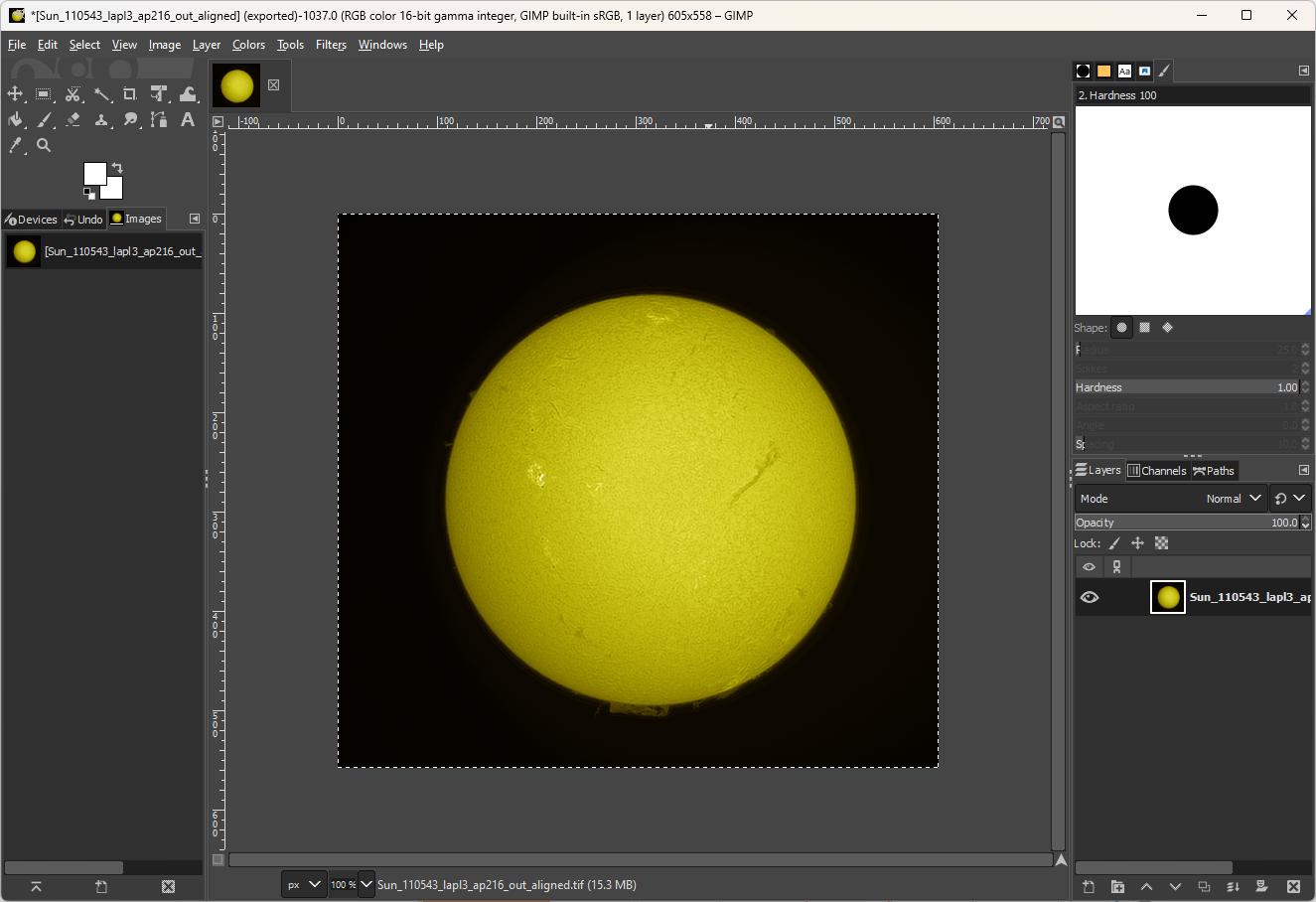
Task: Delete the selected layer
Action: (x=1292, y=886)
